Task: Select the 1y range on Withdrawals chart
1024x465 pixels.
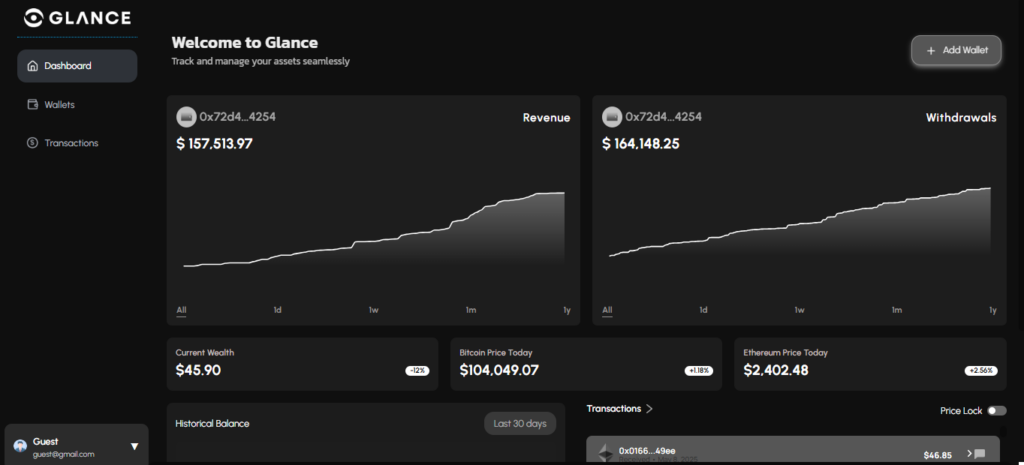Action: (x=993, y=310)
